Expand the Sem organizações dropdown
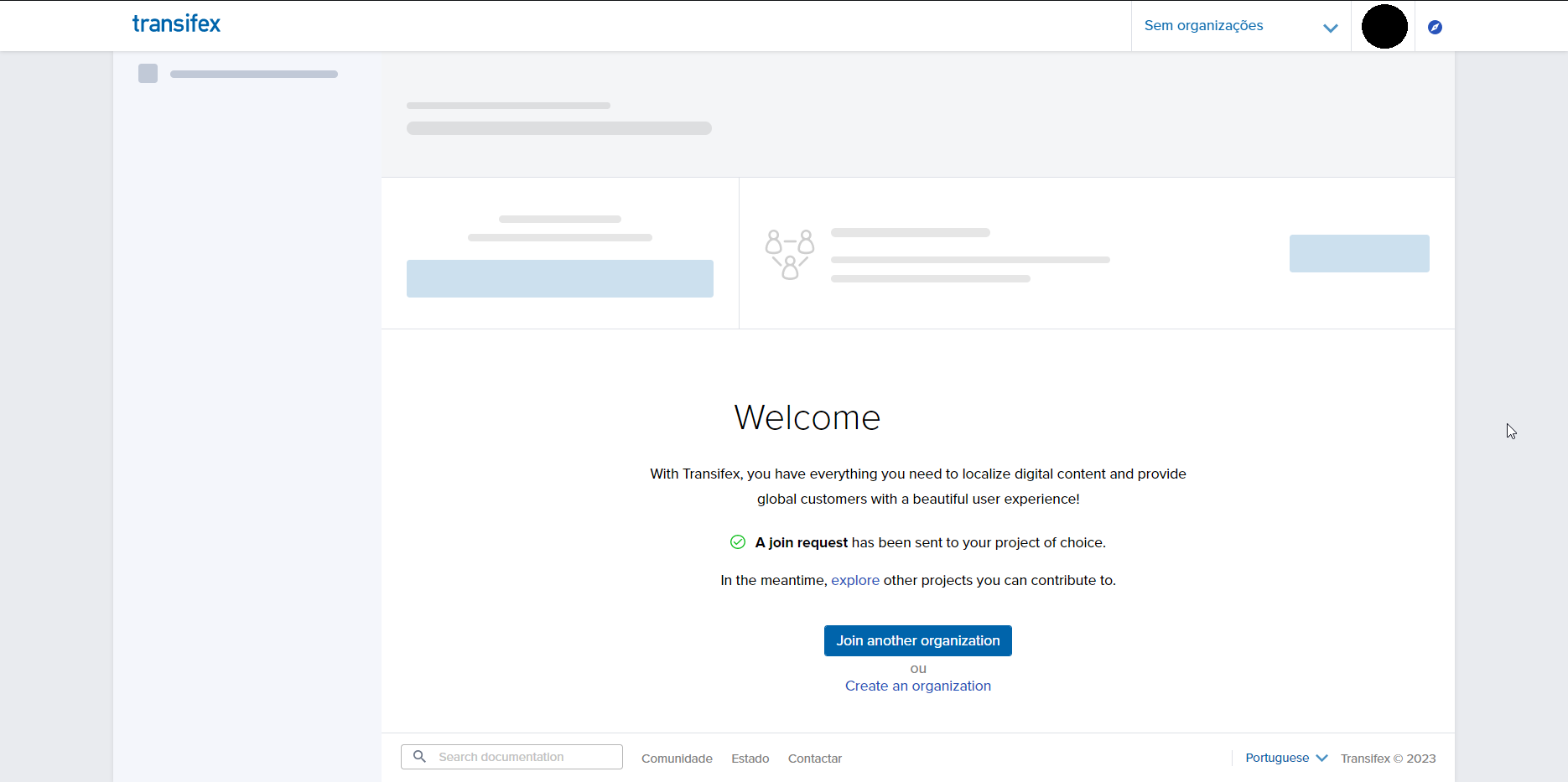Screen dimensions: 1568x782 [x=1203, y=26]
